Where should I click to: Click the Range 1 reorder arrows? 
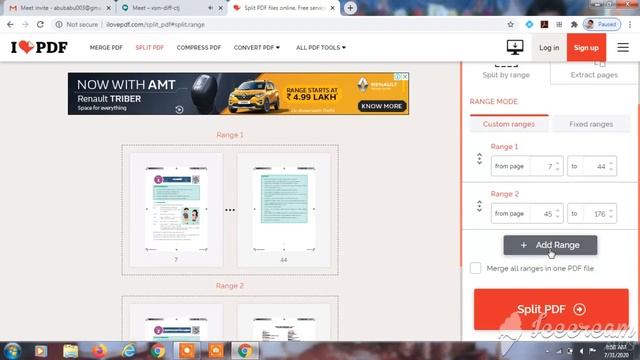click(x=479, y=159)
